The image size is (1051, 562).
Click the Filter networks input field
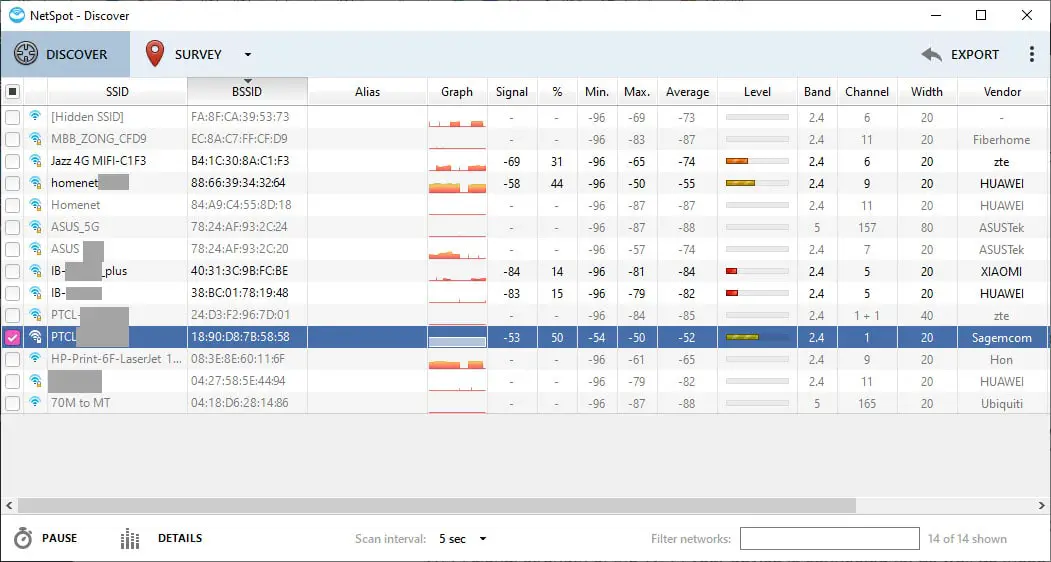click(x=830, y=539)
